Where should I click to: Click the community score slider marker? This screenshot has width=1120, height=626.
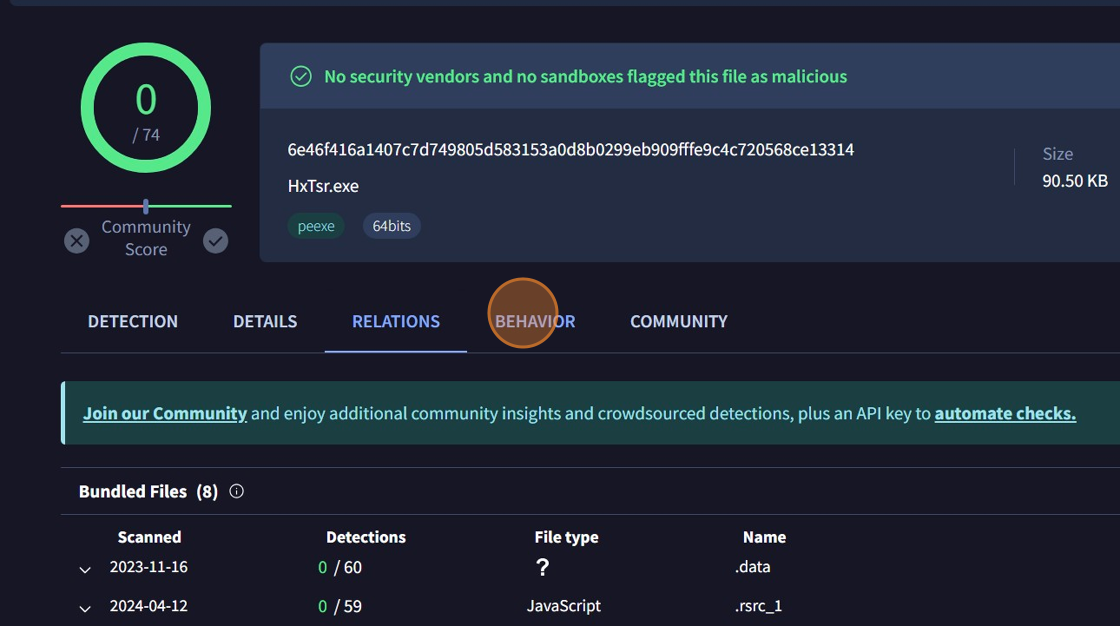coord(146,206)
